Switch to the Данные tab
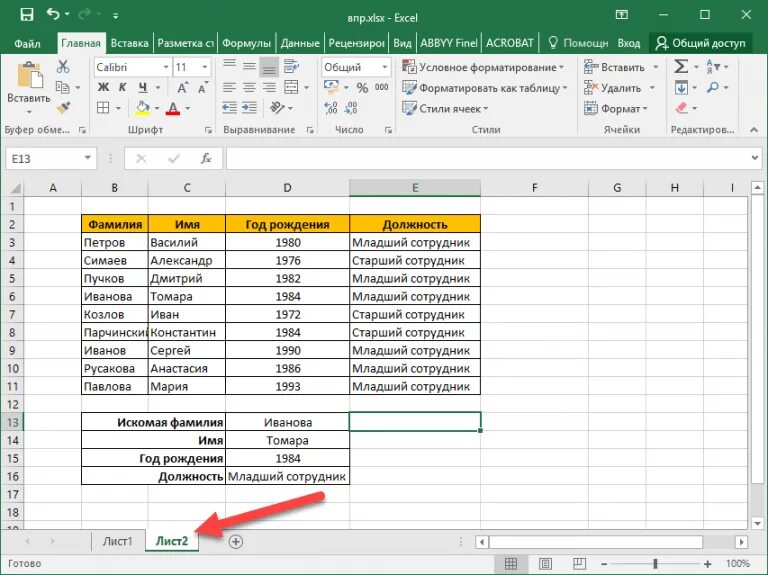The width and height of the screenshot is (768, 575). click(x=300, y=43)
